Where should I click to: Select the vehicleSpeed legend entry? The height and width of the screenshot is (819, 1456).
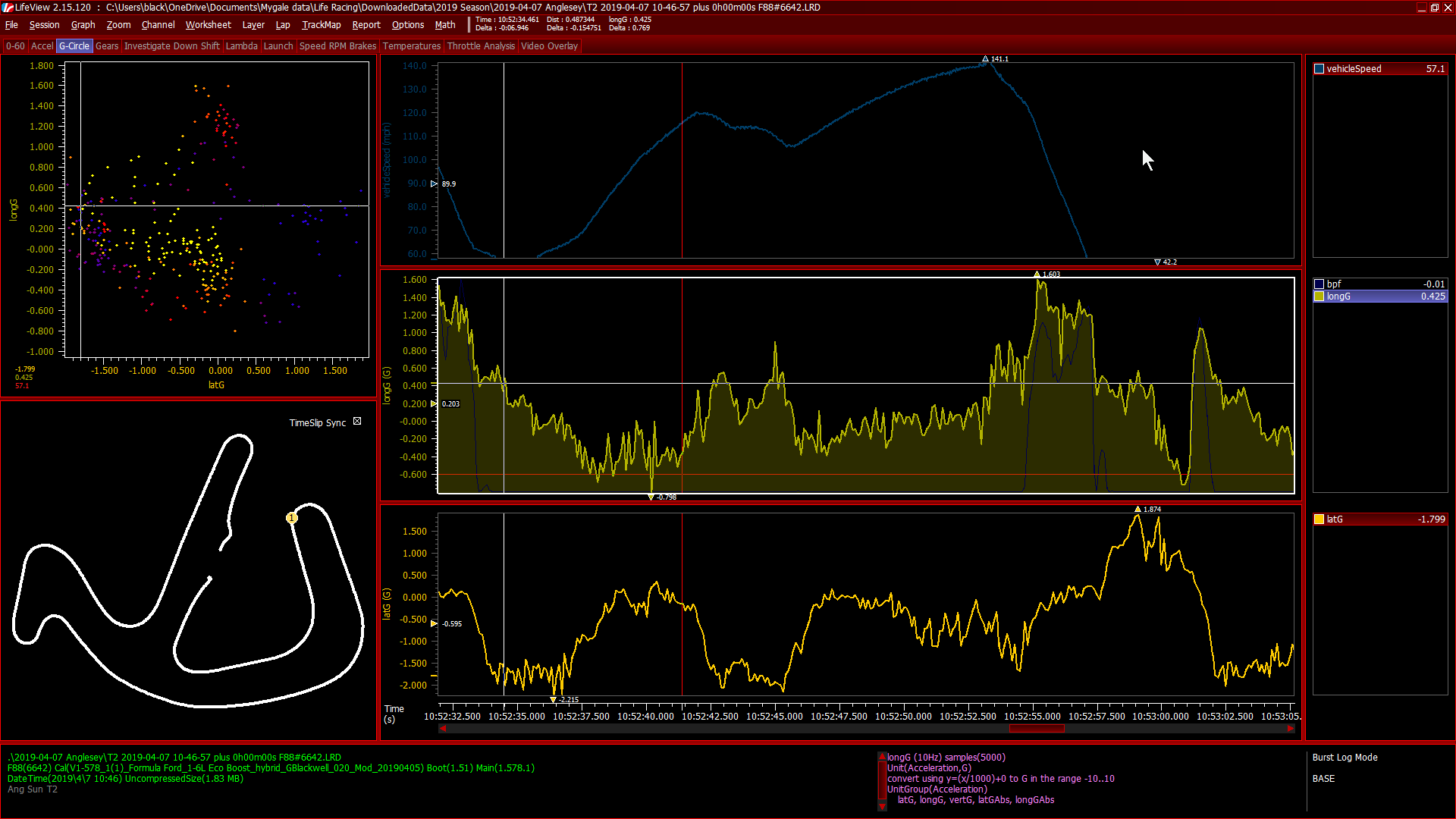pyautogui.click(x=1380, y=69)
